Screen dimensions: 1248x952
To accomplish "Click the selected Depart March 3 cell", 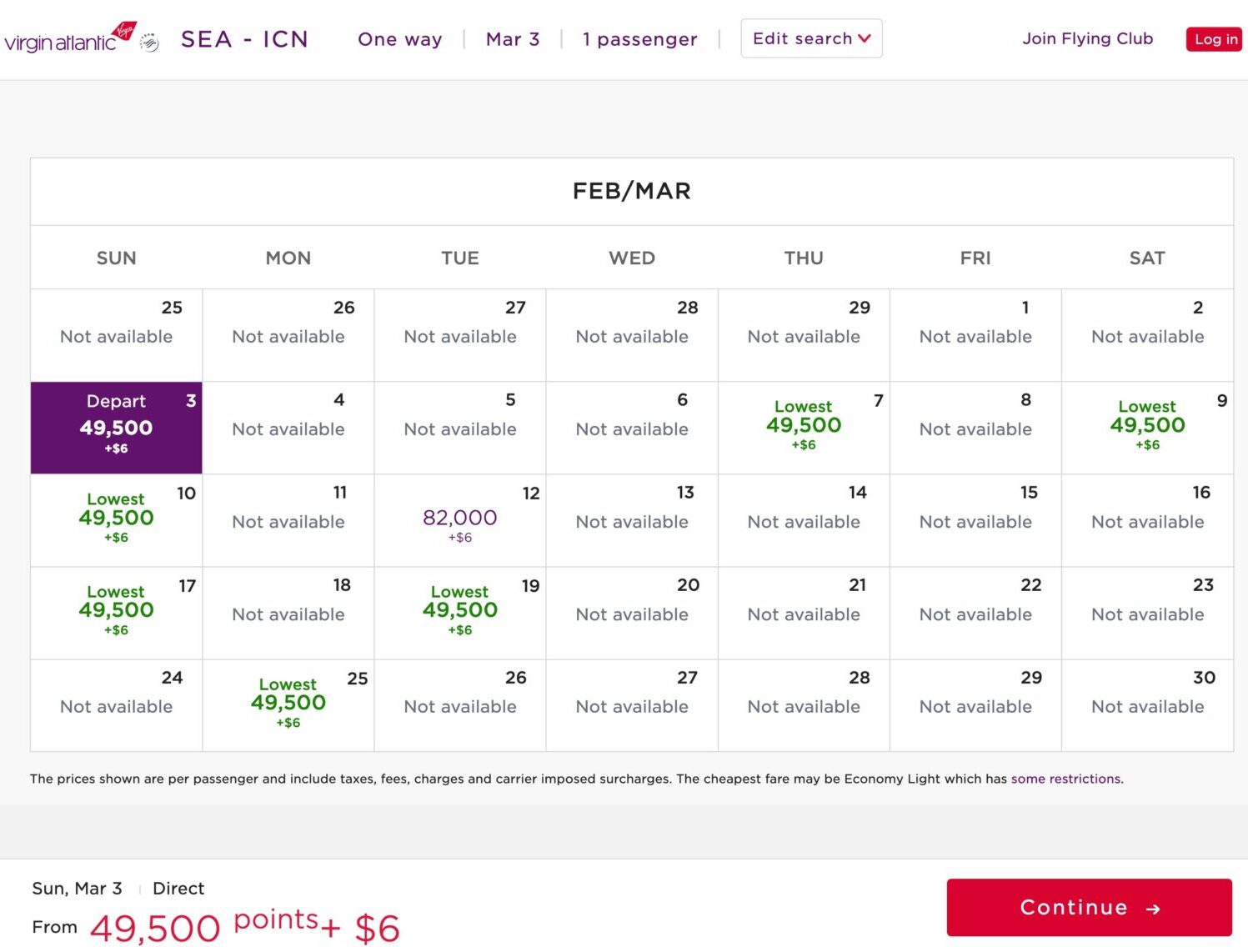I will tap(116, 427).
